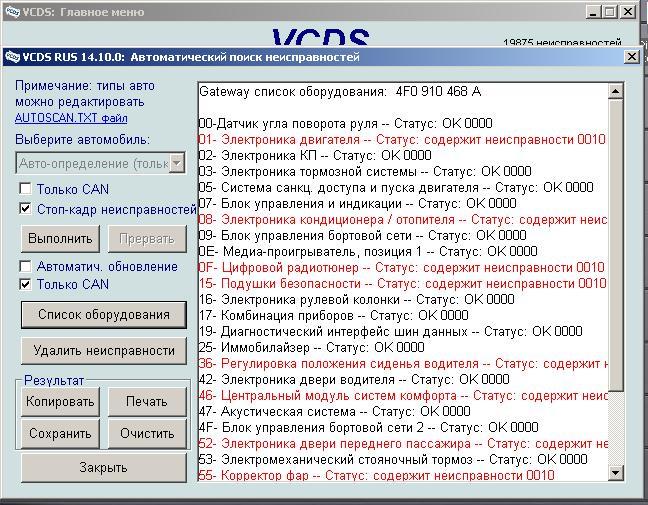Uncheck Стоп-кадр неисправностей option
The image size is (648, 505).
coord(26,209)
